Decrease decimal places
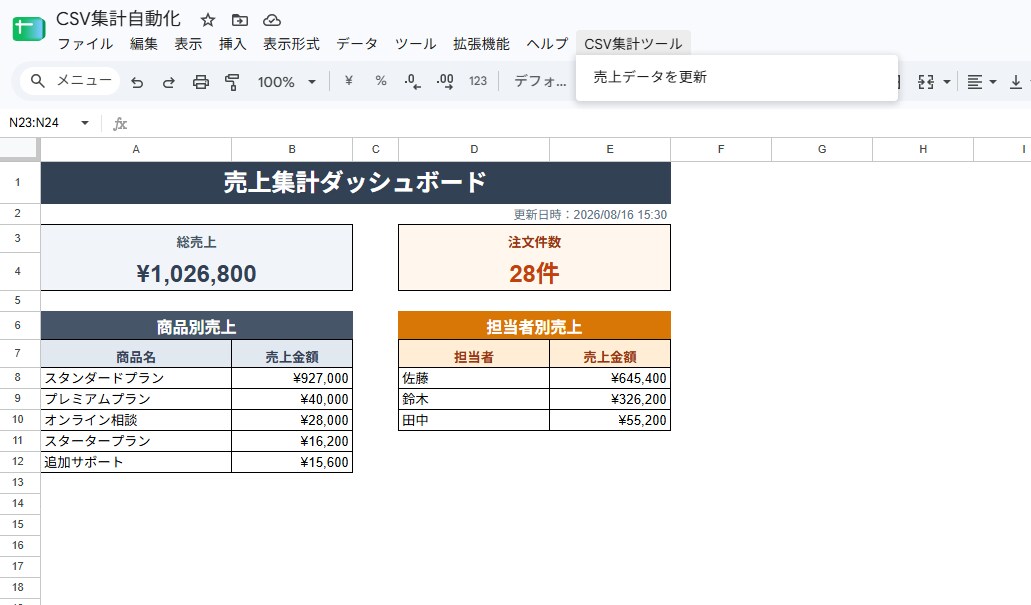1031x605 pixels. [x=412, y=82]
